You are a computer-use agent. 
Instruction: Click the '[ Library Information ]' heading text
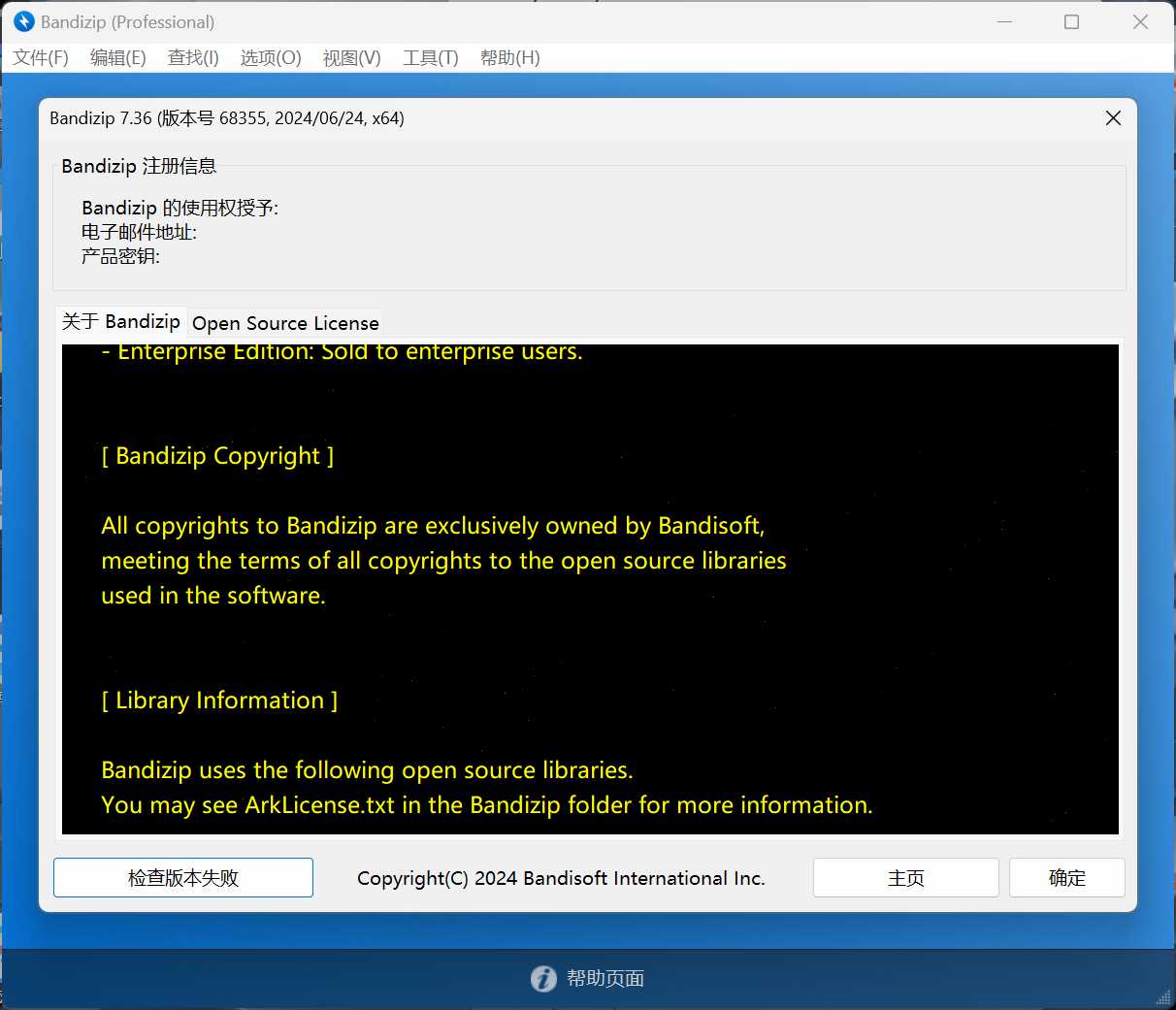tap(219, 700)
